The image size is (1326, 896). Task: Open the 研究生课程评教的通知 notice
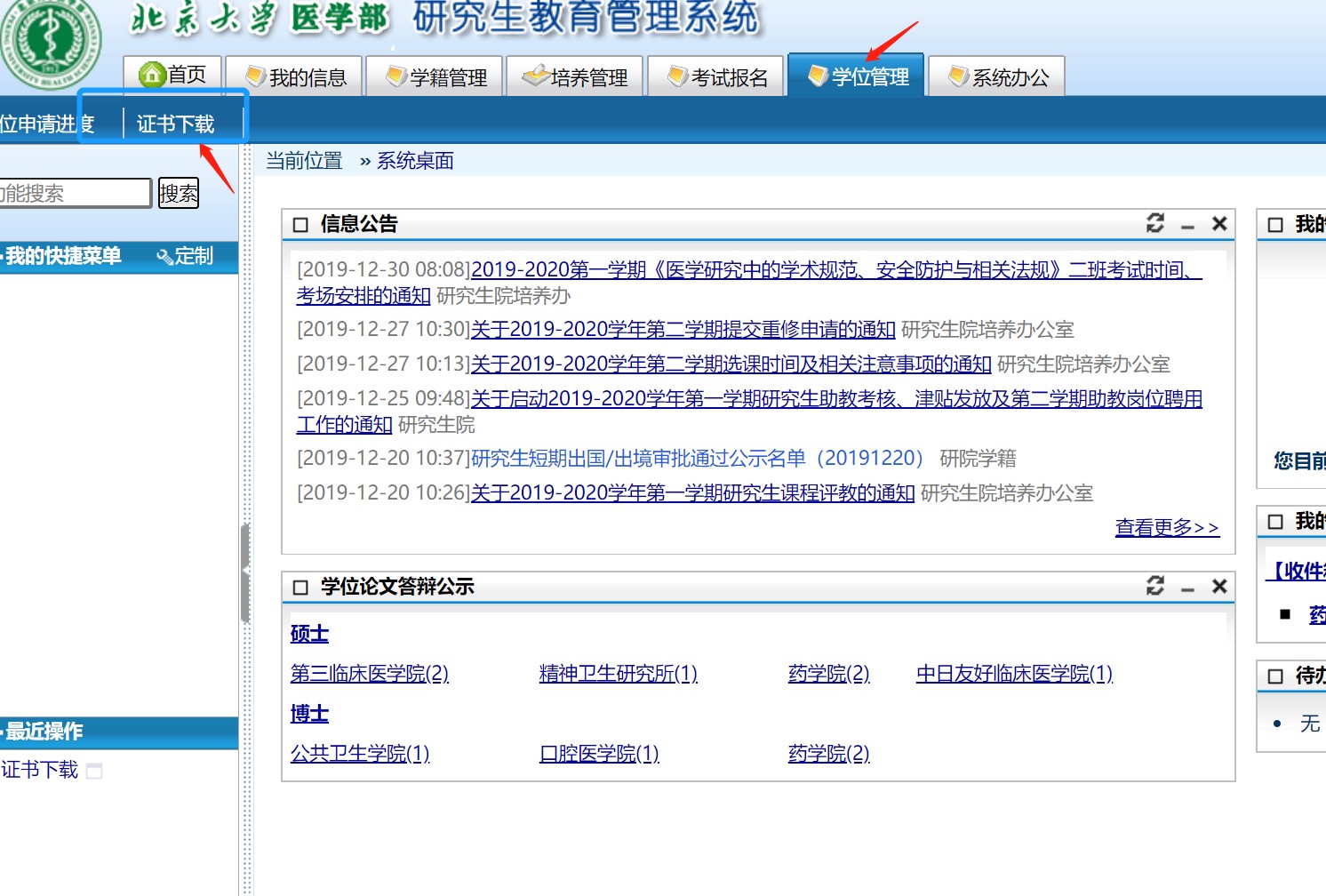(692, 493)
